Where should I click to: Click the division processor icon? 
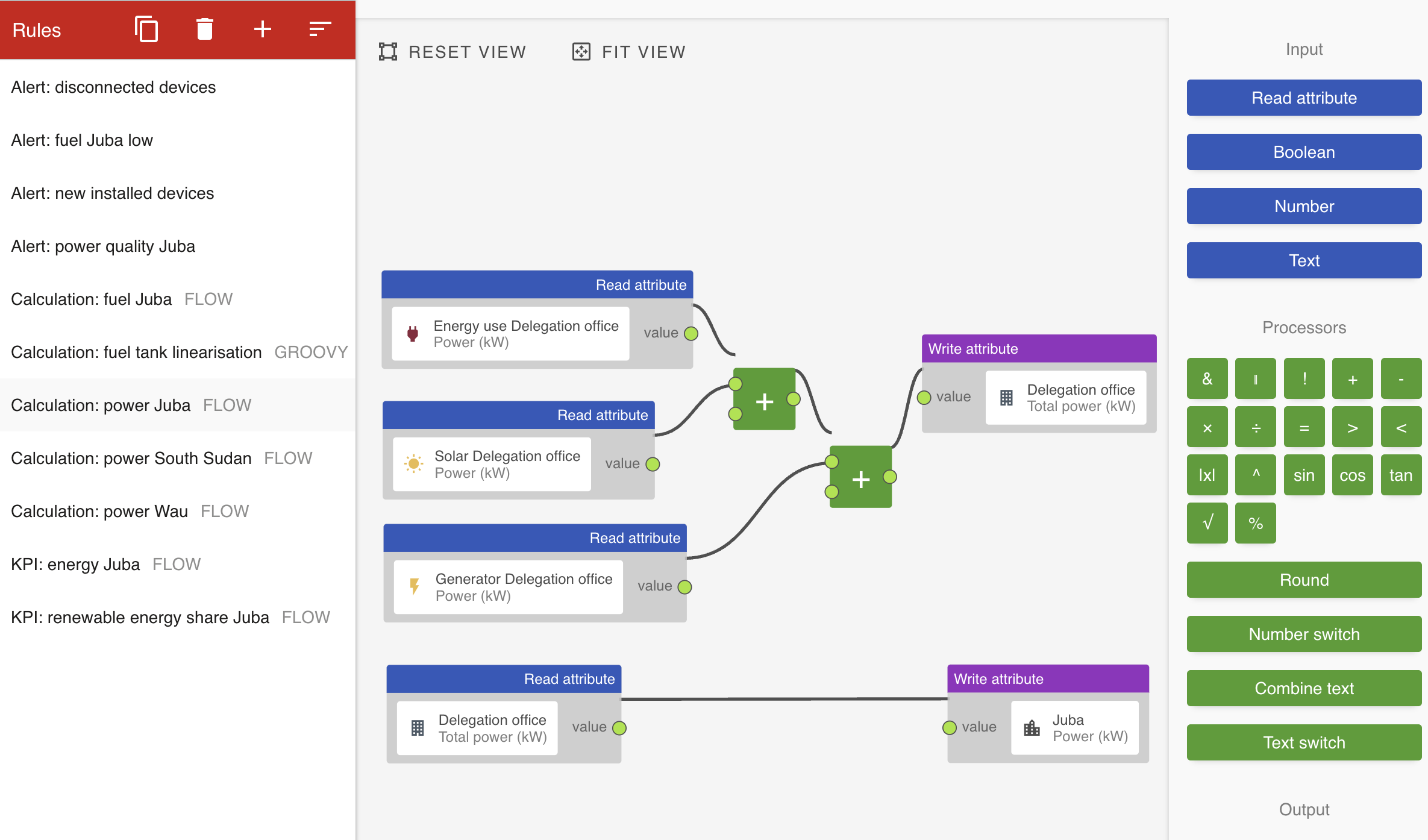[x=1256, y=427]
